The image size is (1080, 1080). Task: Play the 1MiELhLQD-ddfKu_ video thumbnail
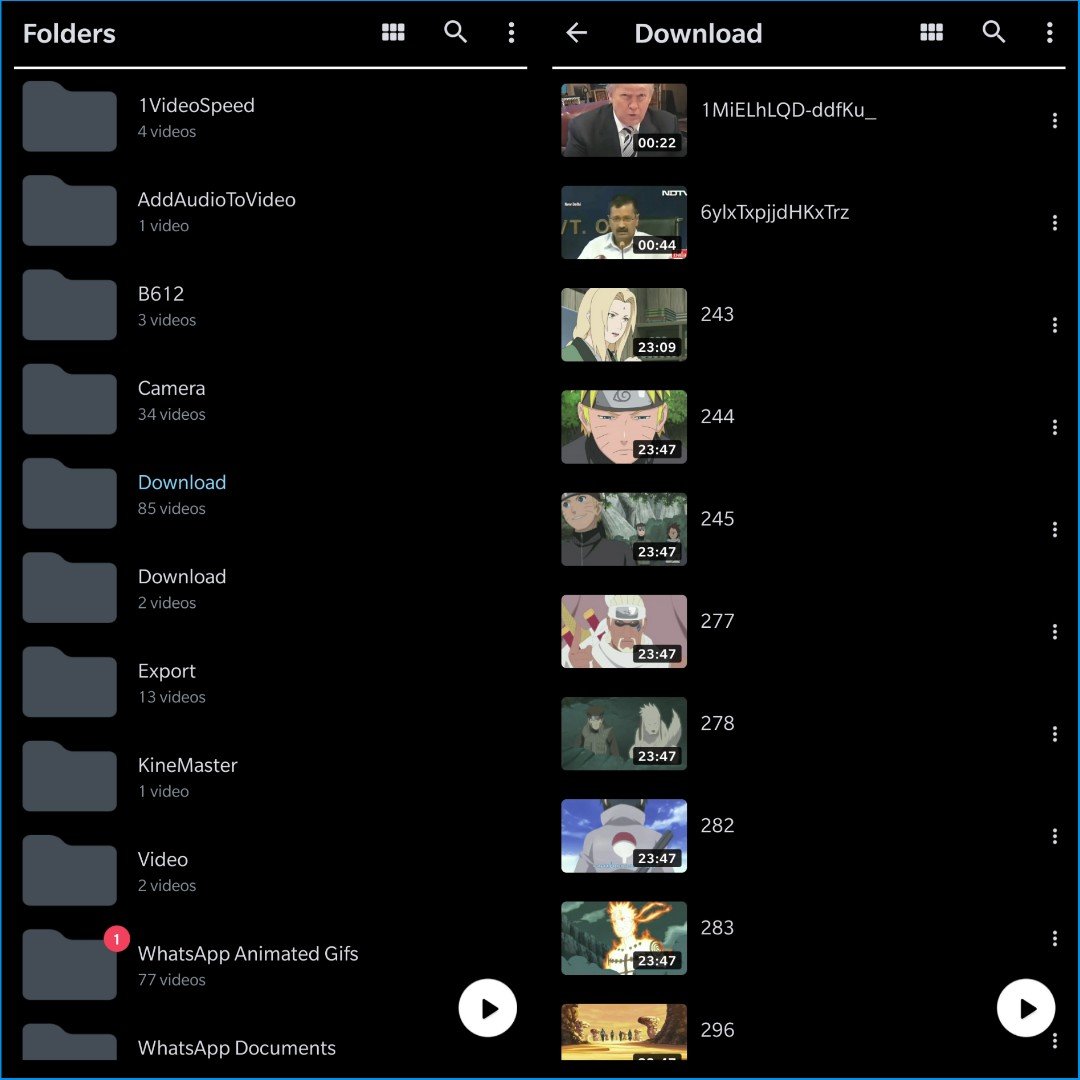coord(624,121)
